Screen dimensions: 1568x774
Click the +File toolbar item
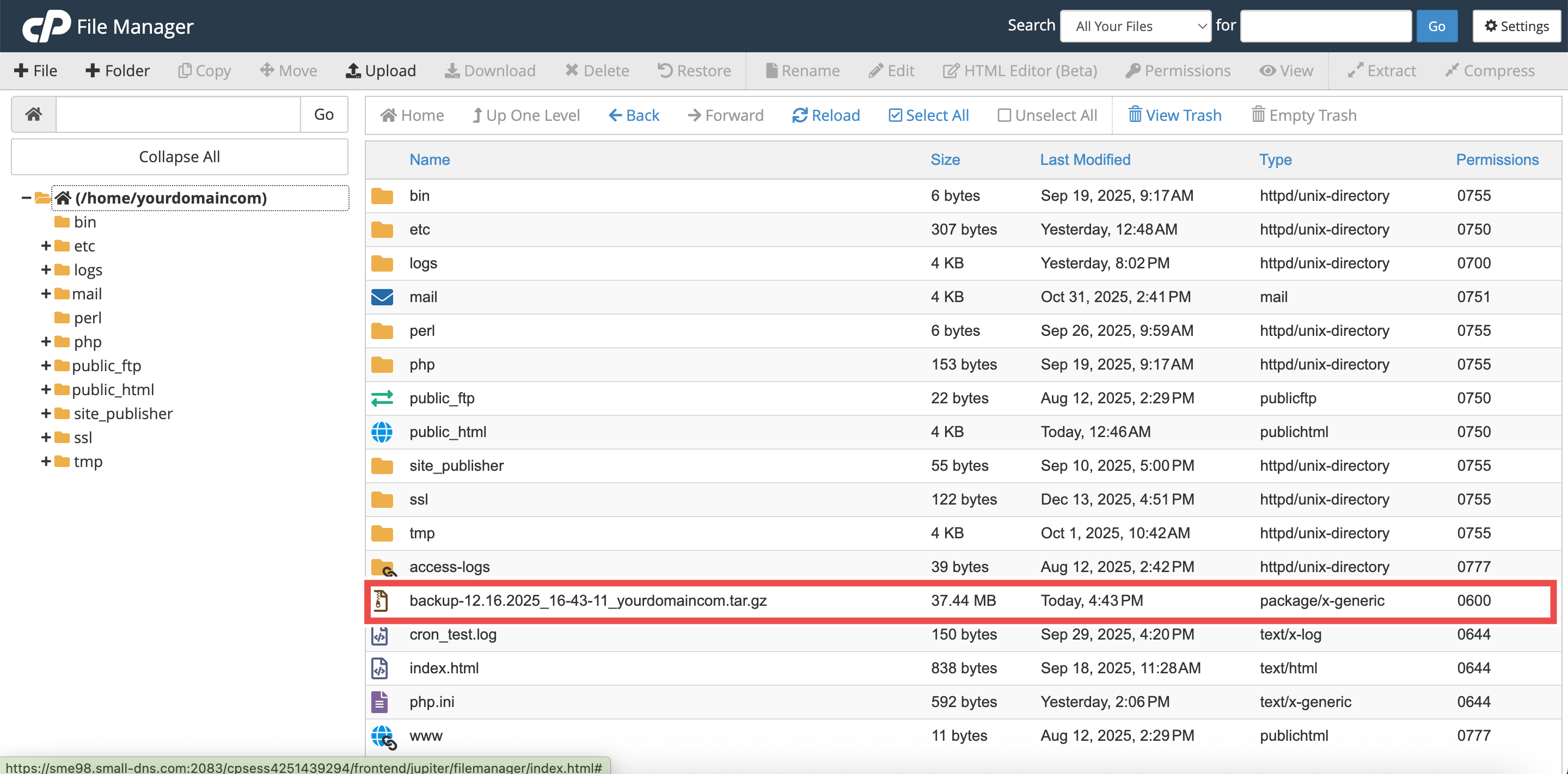[35, 71]
